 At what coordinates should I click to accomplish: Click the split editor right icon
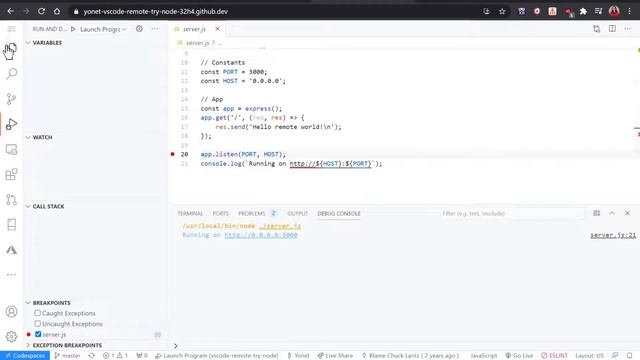612,29
